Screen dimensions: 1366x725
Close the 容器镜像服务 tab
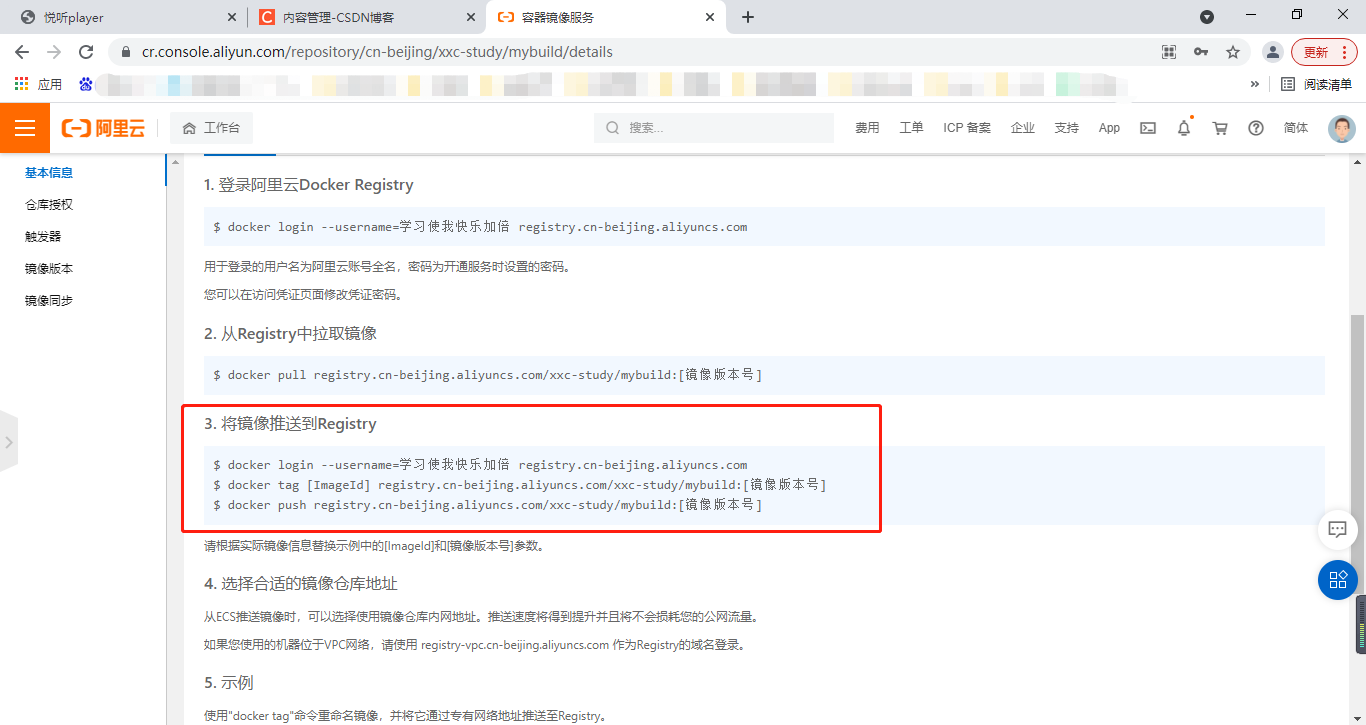[x=710, y=17]
